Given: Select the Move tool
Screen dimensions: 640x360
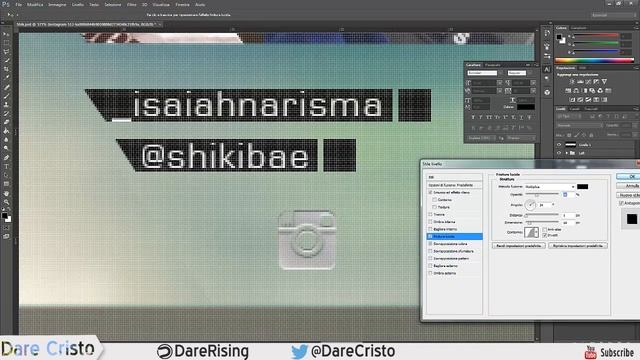Looking at the screenshot, I should 6,34.
